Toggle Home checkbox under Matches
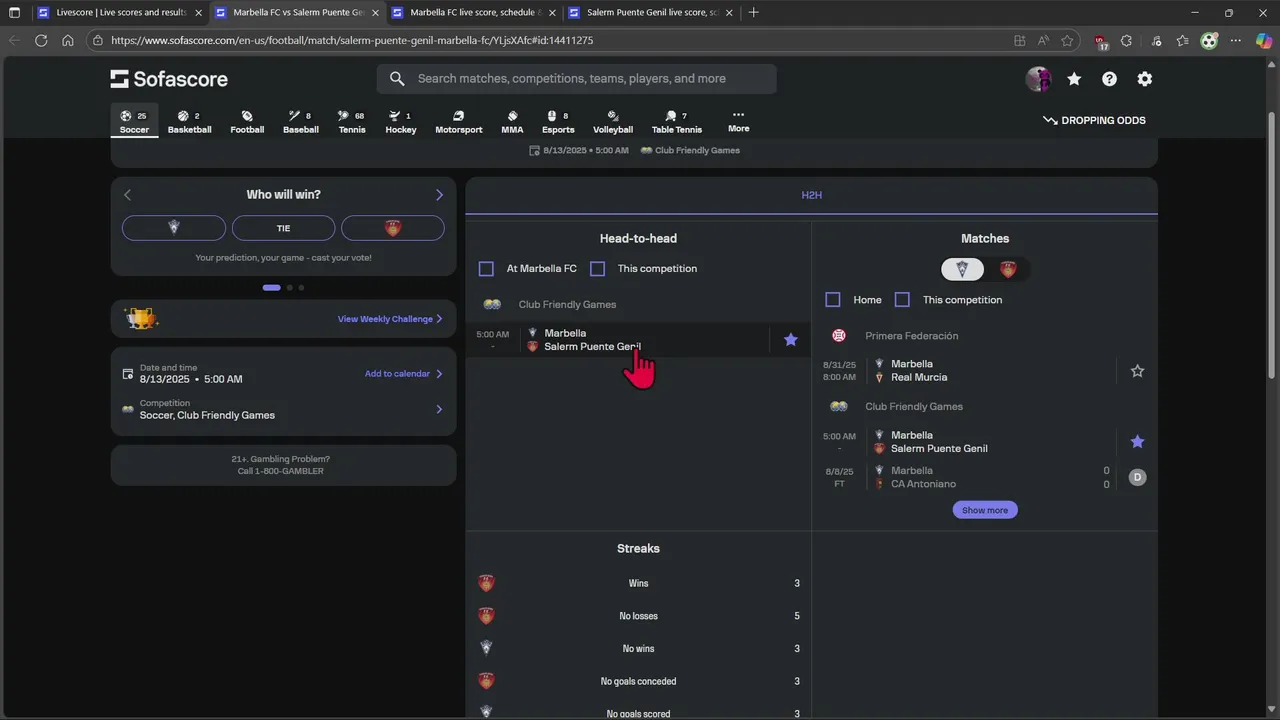1280x720 pixels. (833, 300)
